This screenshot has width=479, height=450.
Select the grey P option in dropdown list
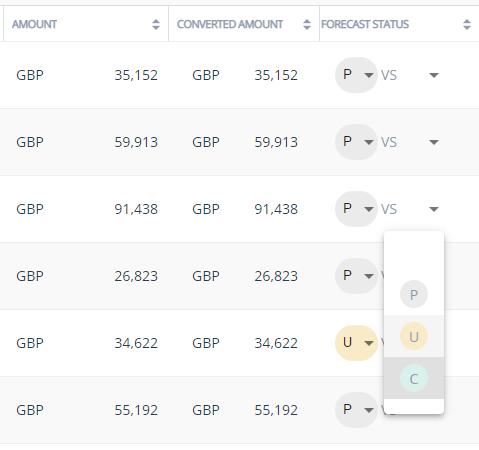[414, 294]
